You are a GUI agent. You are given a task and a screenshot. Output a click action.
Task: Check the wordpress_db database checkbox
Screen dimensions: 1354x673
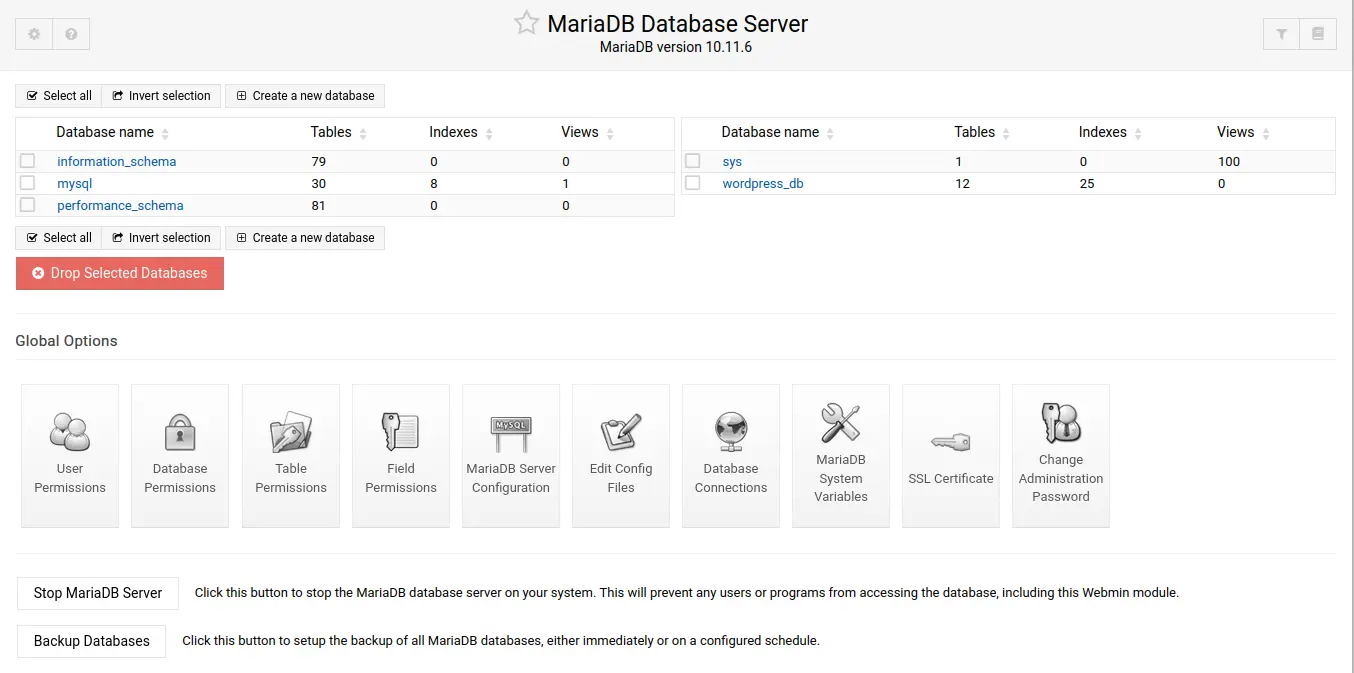click(693, 183)
